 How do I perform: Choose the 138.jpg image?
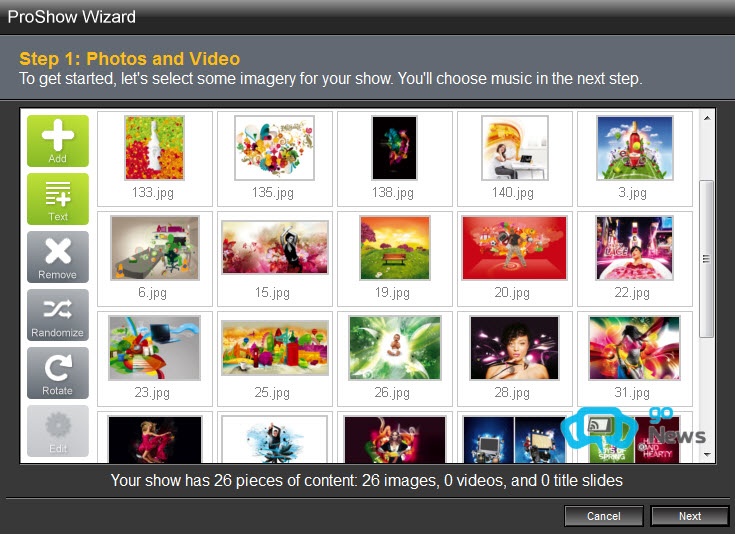[x=394, y=148]
